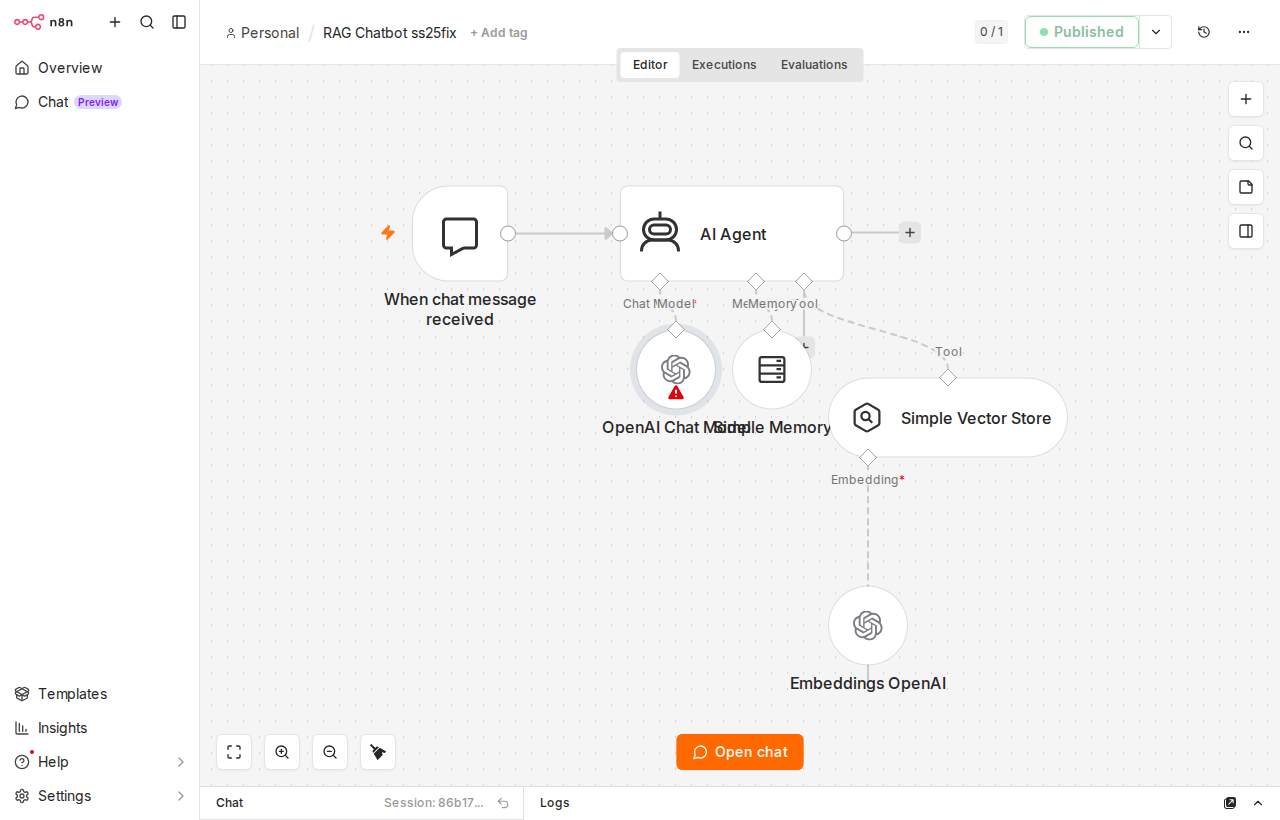Click the red warning icon on OpenAI node
The height and width of the screenshot is (820, 1280).
point(676,392)
